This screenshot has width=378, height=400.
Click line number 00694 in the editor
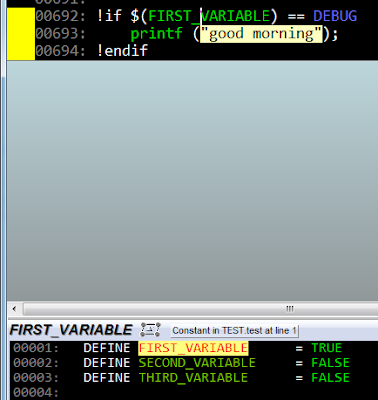pos(60,51)
